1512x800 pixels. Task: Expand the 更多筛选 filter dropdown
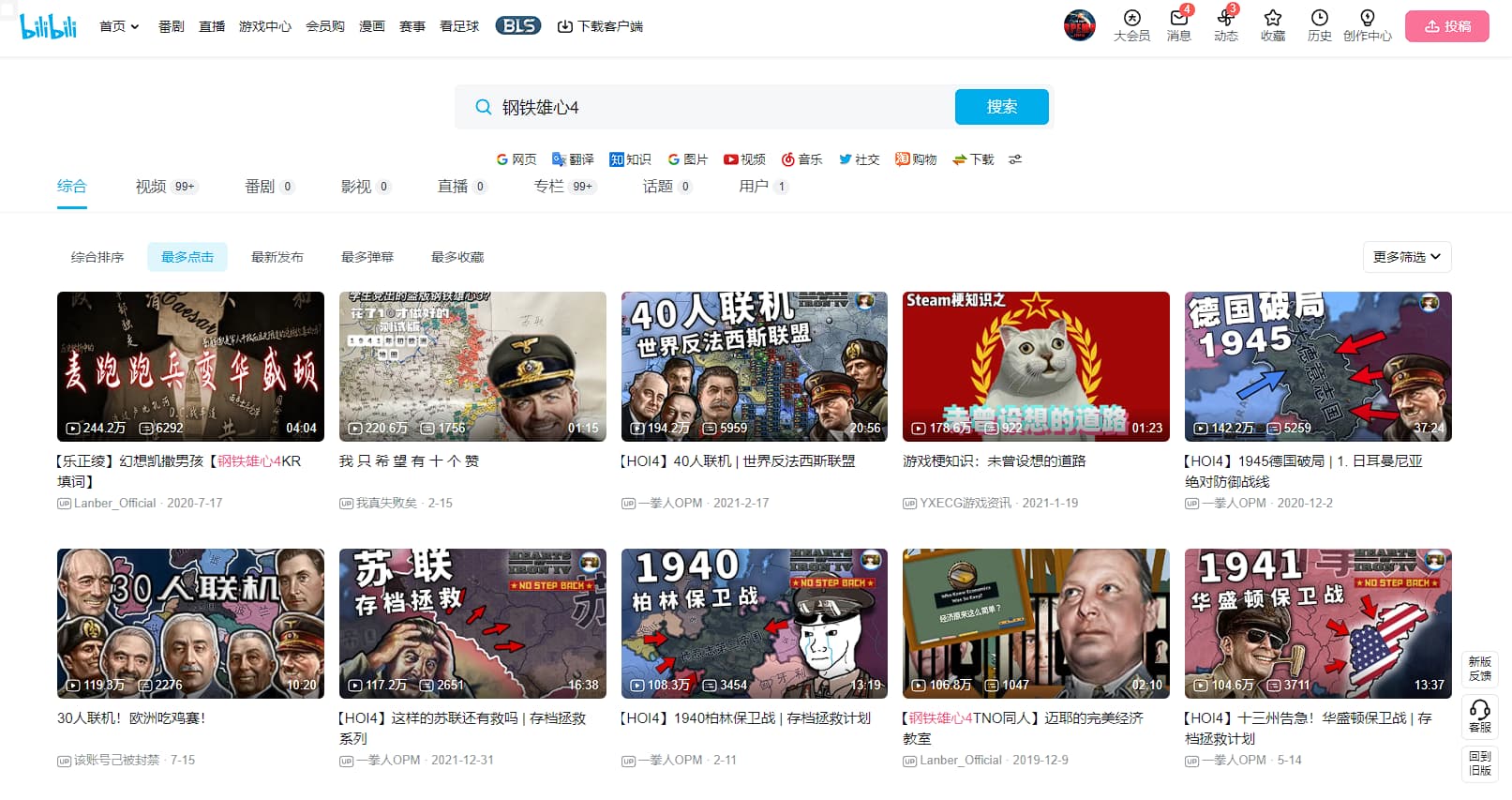click(x=1407, y=257)
